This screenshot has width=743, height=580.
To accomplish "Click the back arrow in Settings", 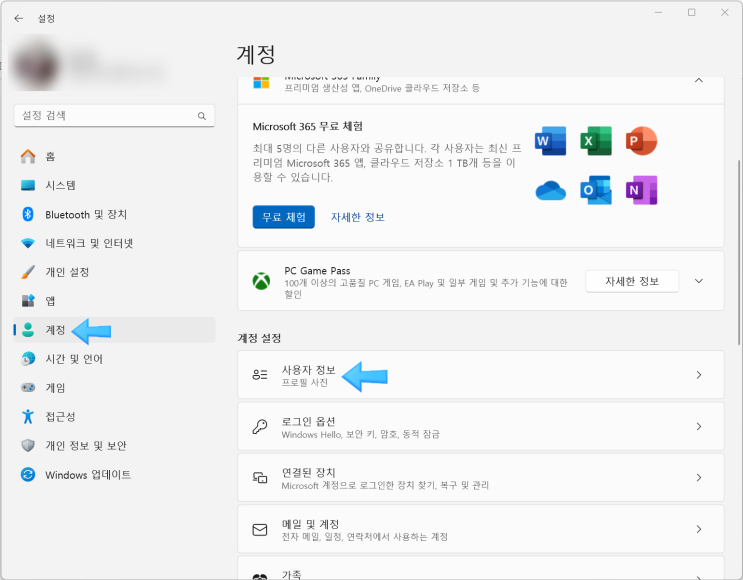I will click(18, 18).
